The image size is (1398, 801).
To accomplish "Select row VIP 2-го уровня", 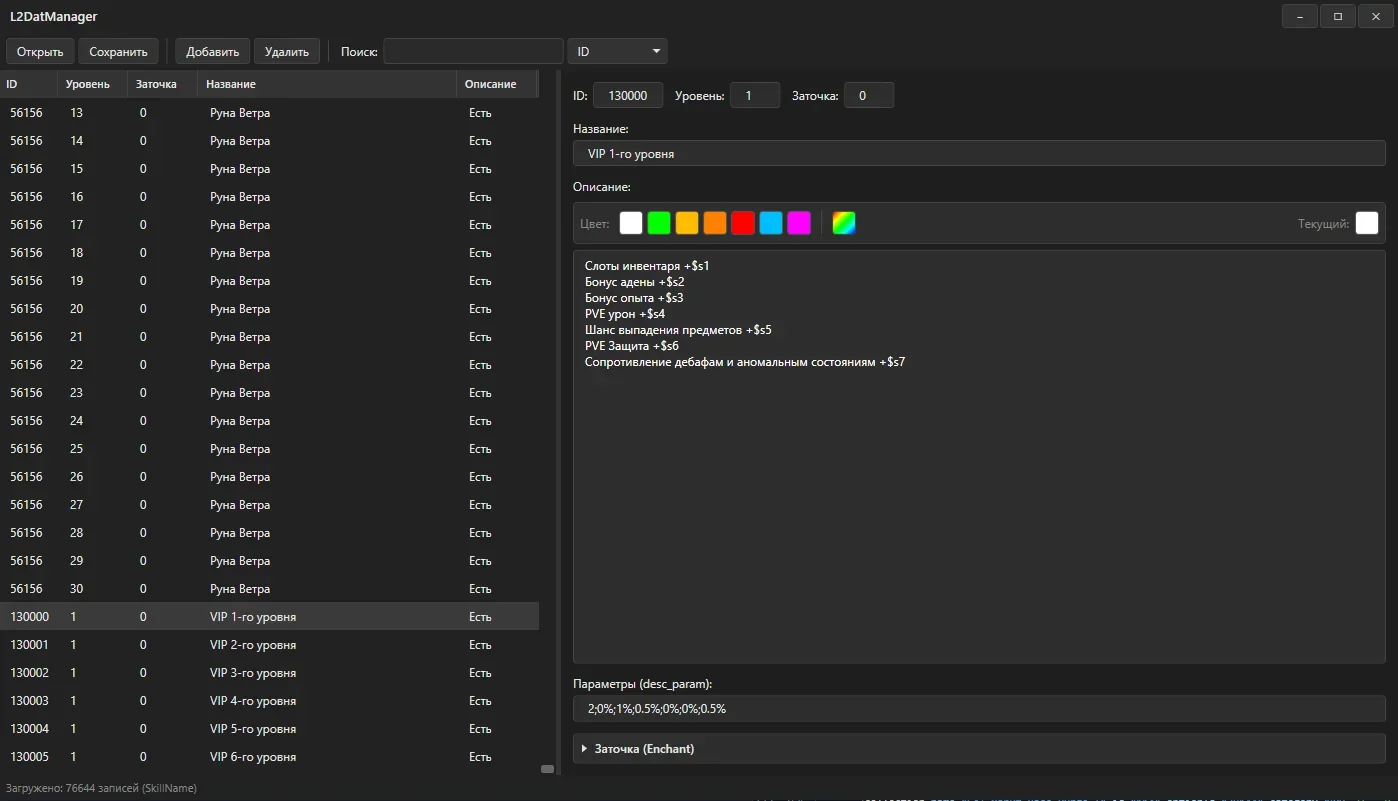I will 269,644.
